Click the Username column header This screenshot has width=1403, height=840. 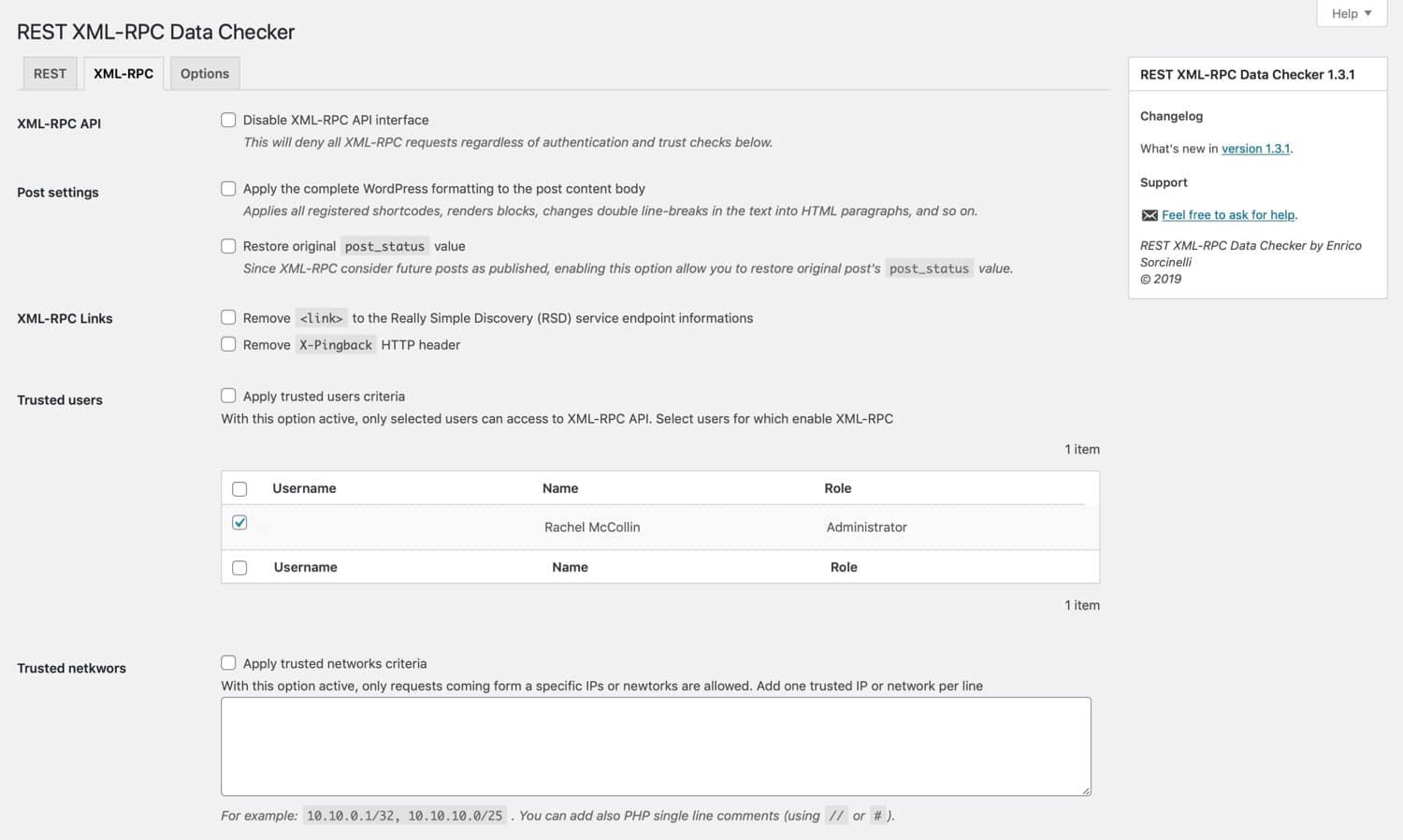pyautogui.click(x=304, y=487)
